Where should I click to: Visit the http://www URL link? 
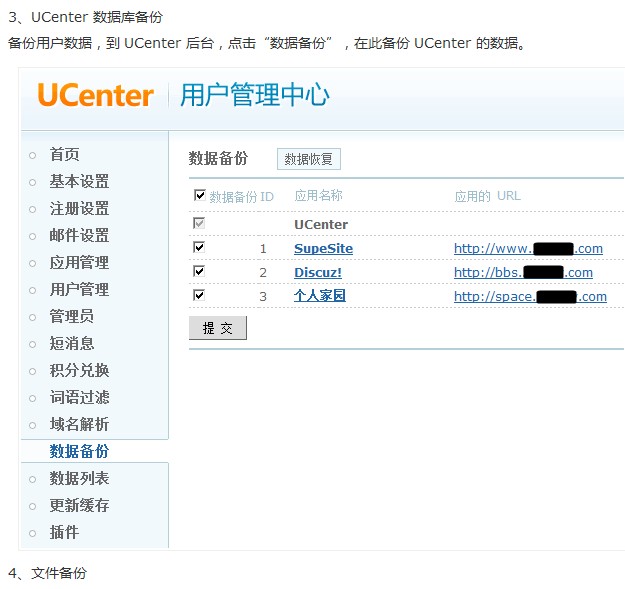click(x=528, y=249)
